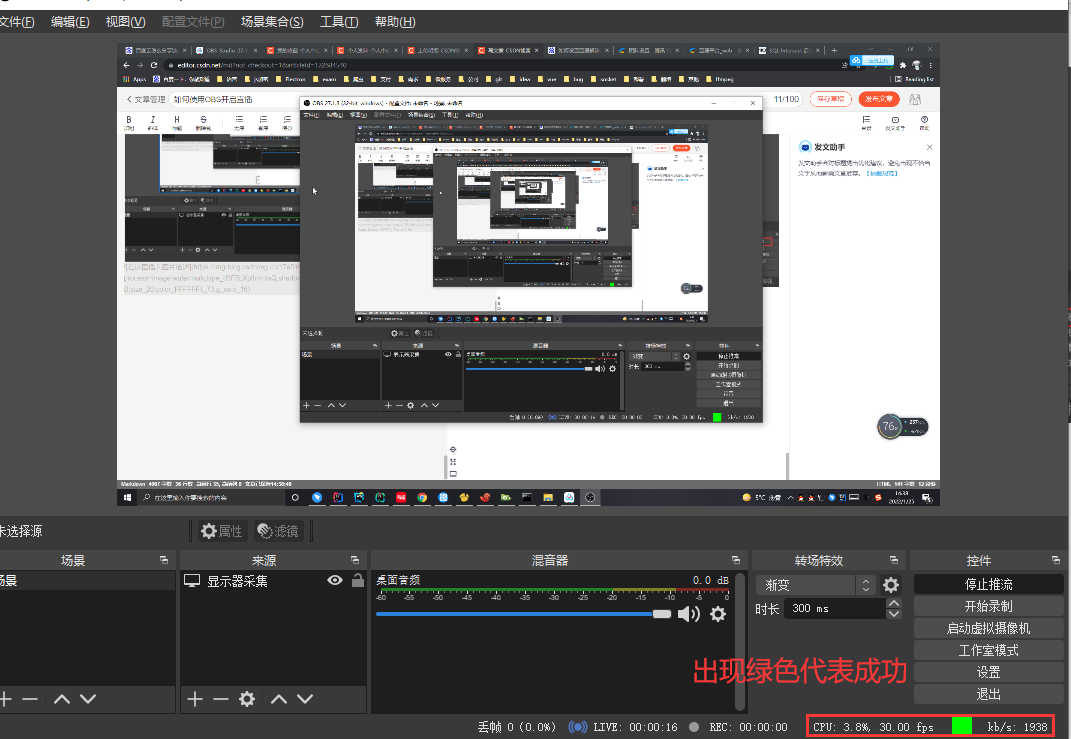Move the scene down in the list

pos(87,699)
